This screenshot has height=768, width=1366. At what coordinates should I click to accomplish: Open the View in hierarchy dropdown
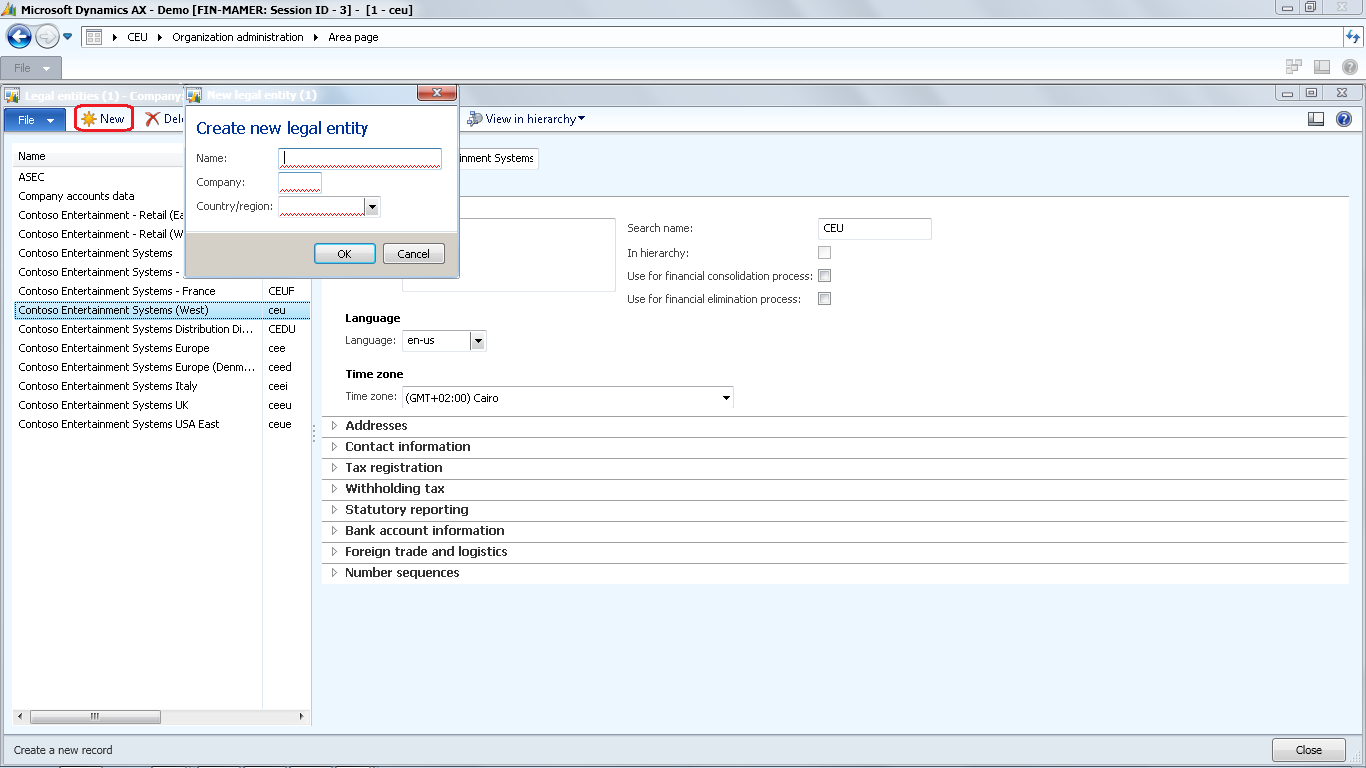526,119
